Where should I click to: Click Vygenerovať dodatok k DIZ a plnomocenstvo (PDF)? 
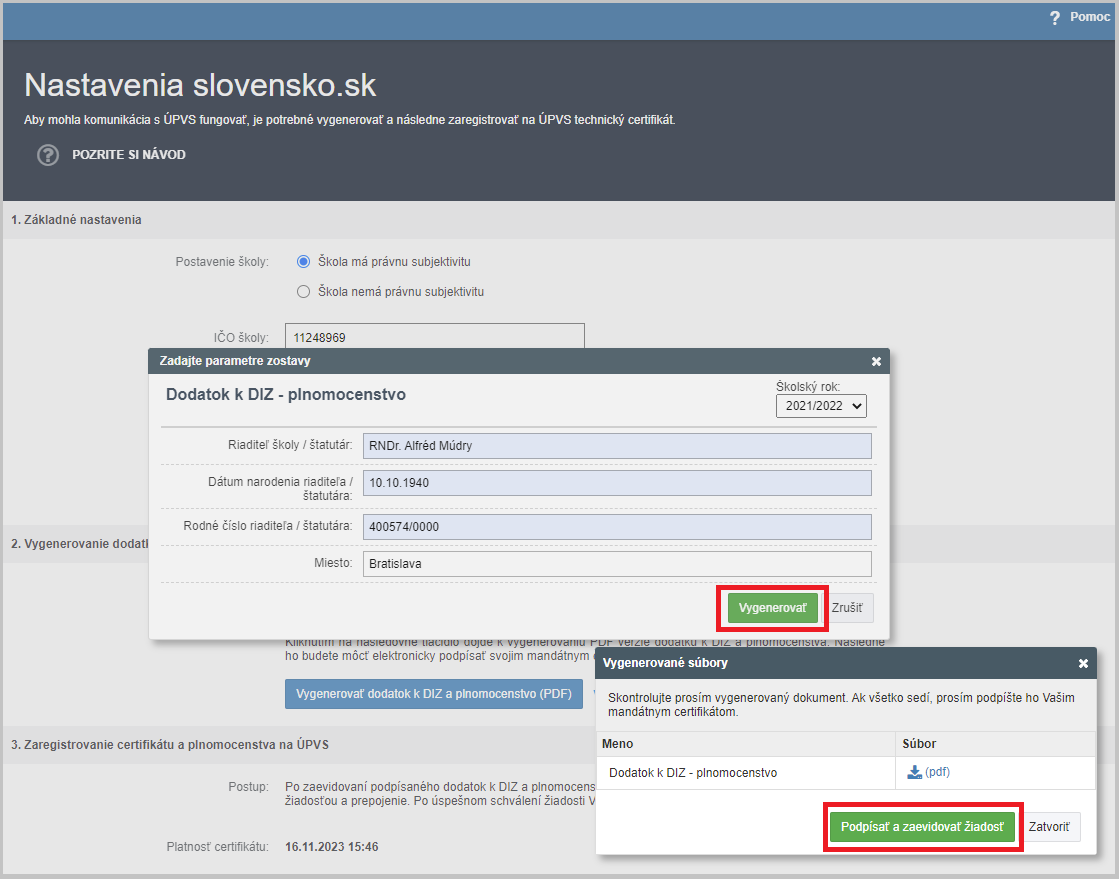click(x=434, y=693)
